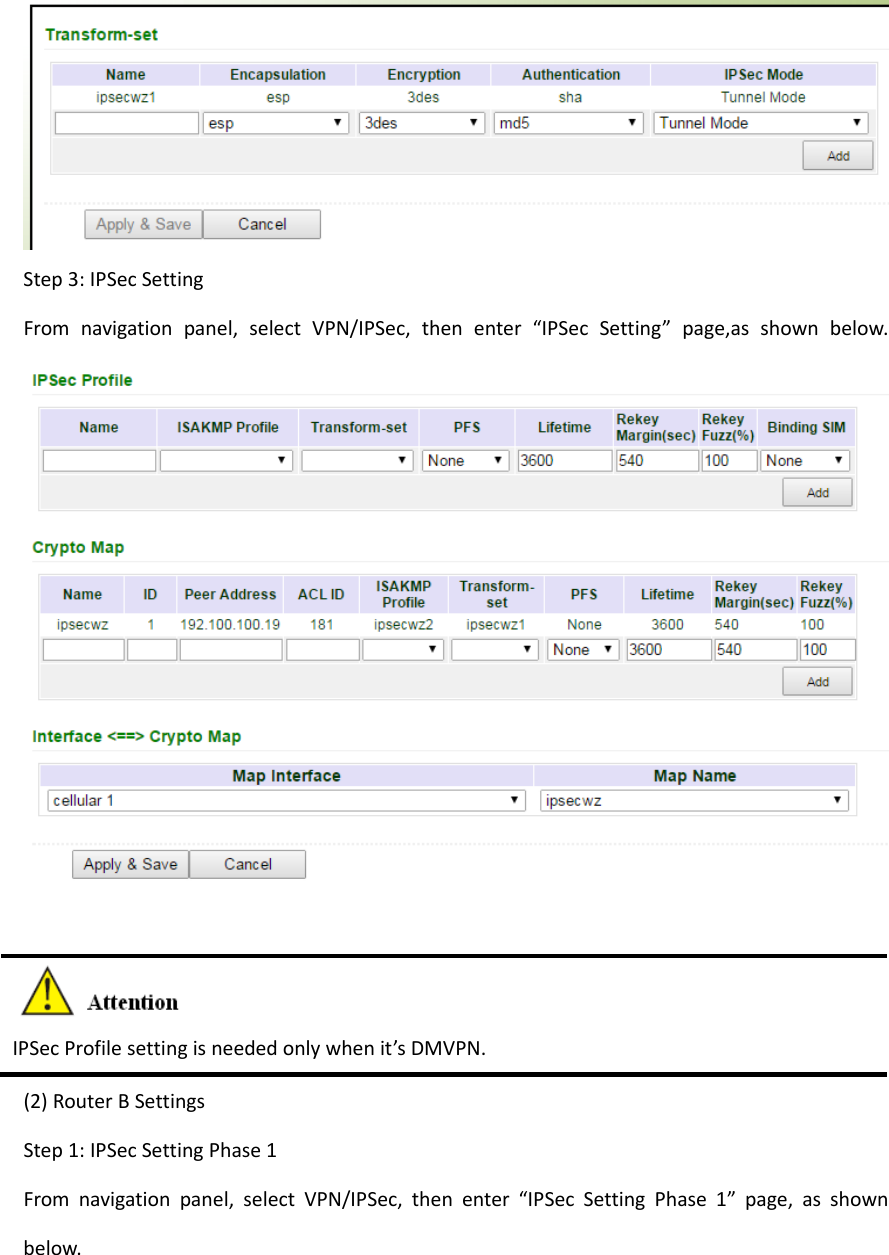Click Cancel below the Transform-set table
The image size is (889, 1255).
click(261, 224)
